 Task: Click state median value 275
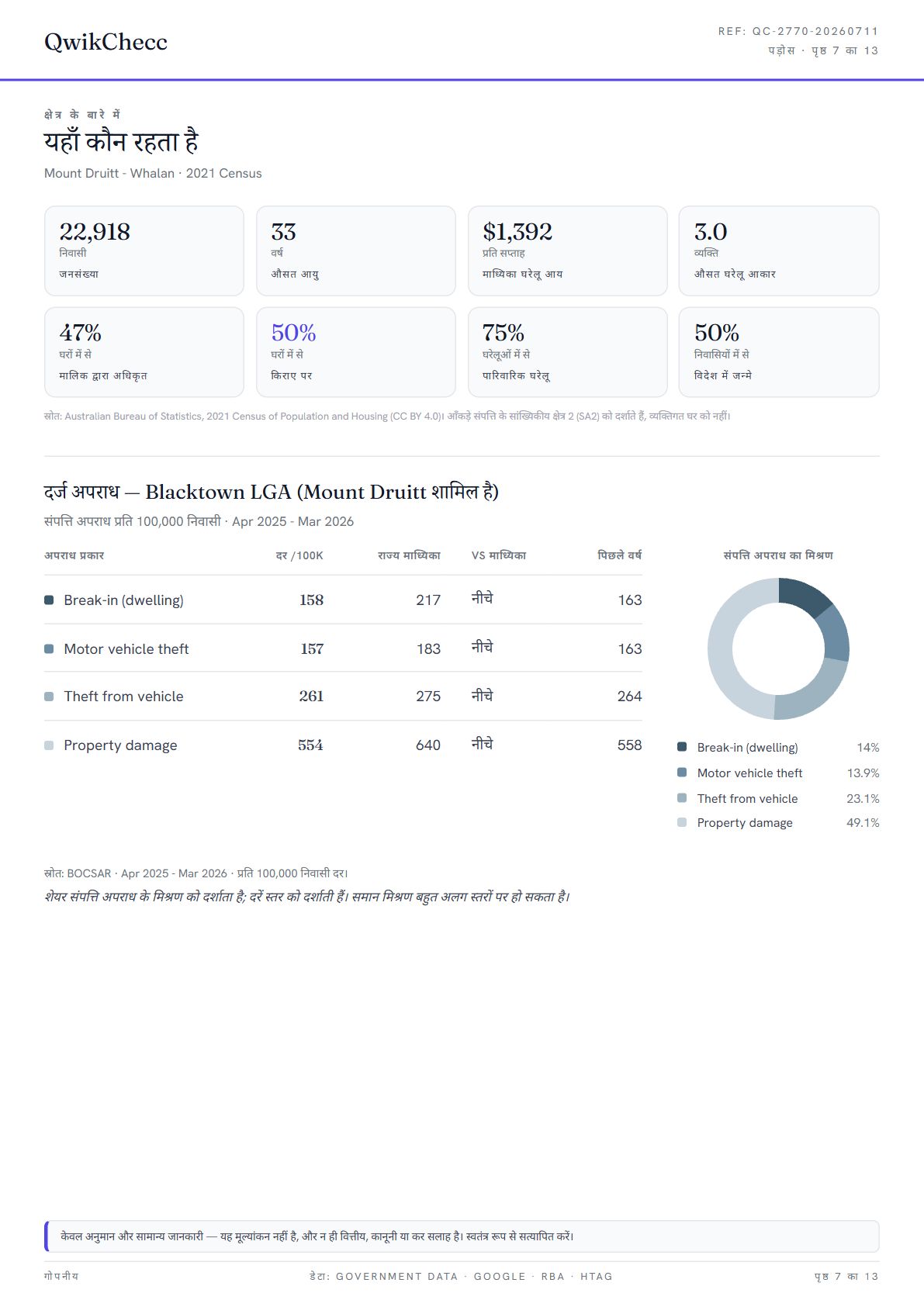428,697
